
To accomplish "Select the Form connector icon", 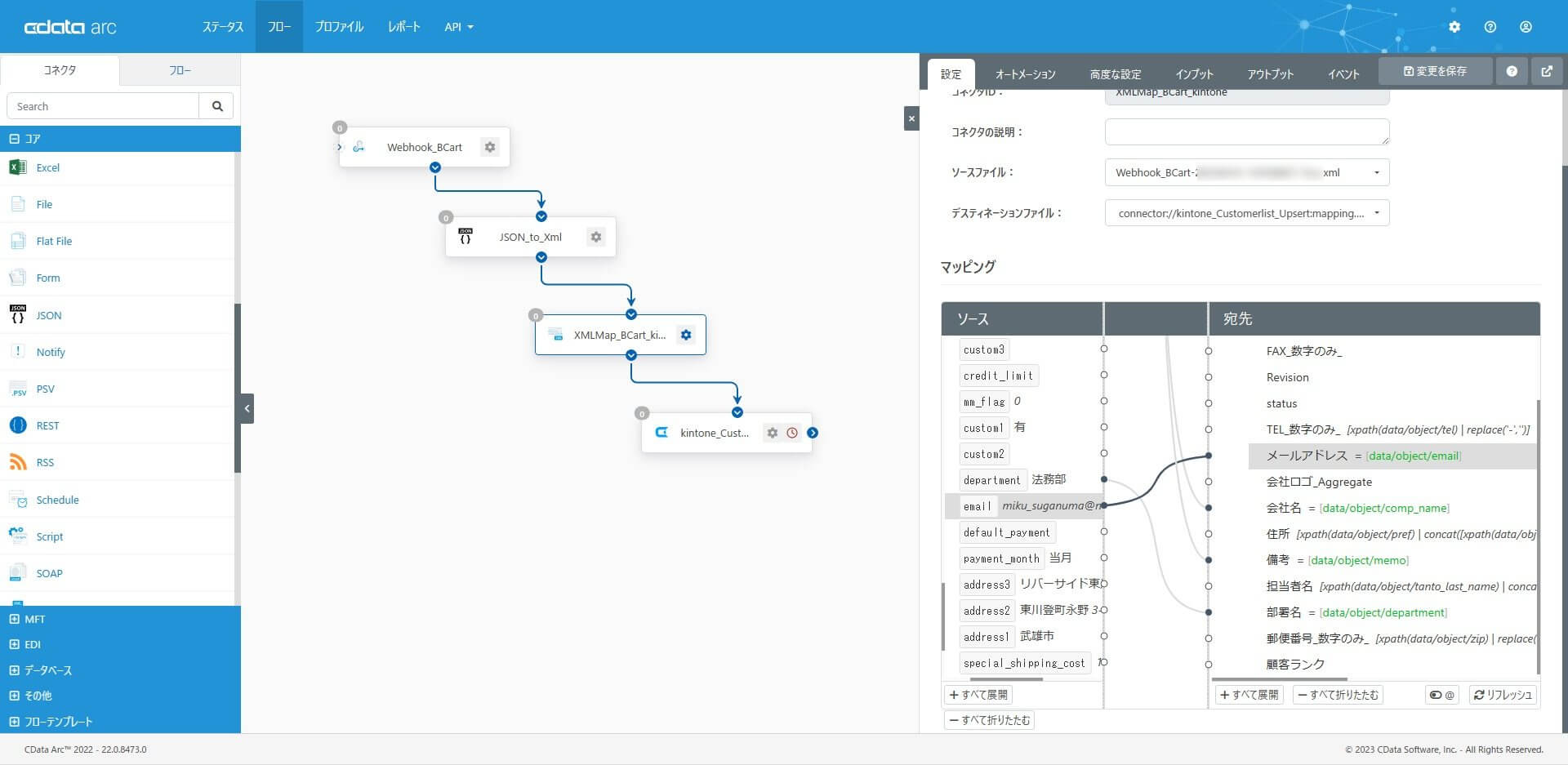I will (x=18, y=278).
